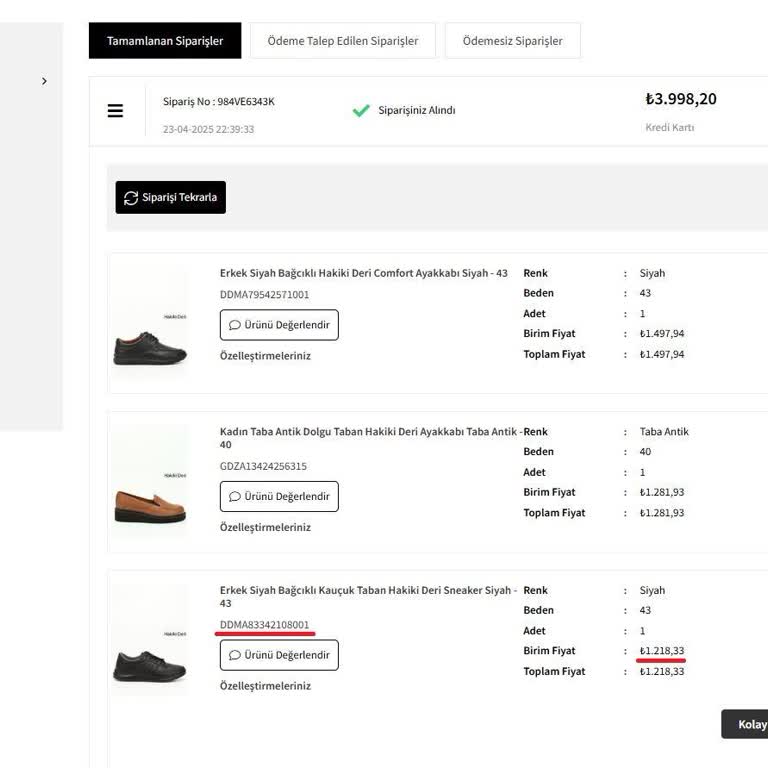Image resolution: width=768 pixels, height=768 pixels.
Task: Open the Erkek Siyah Bağcıklı Comfort Ayakkabı title
Action: click(x=363, y=273)
